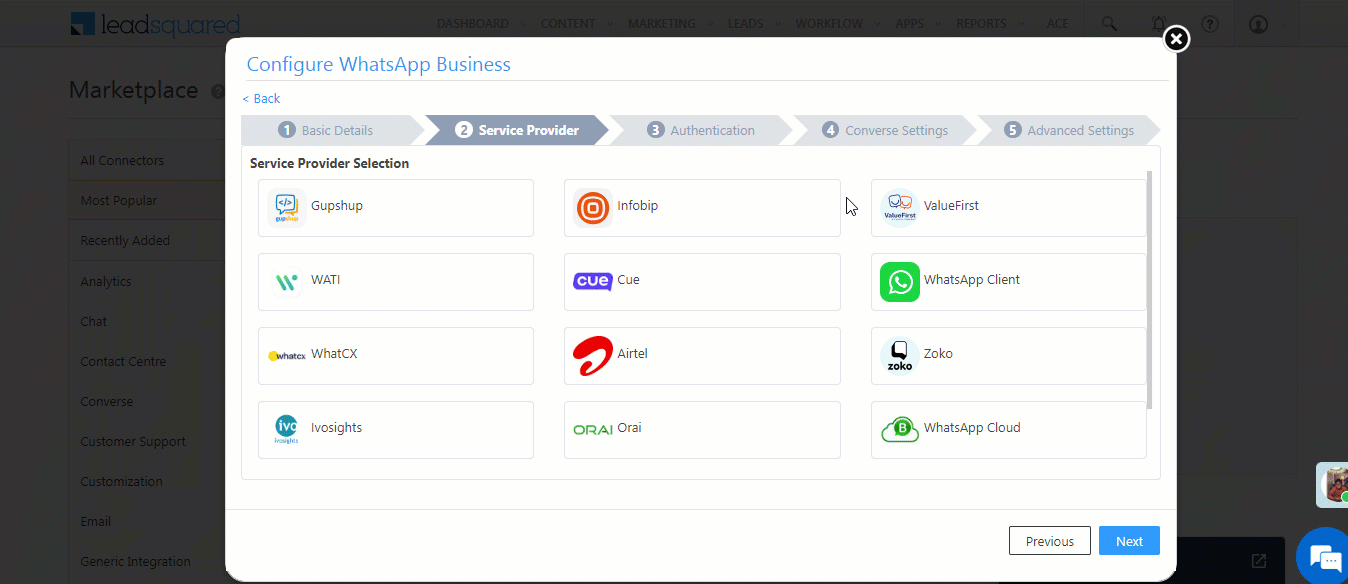Select the Airtel logo
1348x584 pixels.
(x=592, y=356)
